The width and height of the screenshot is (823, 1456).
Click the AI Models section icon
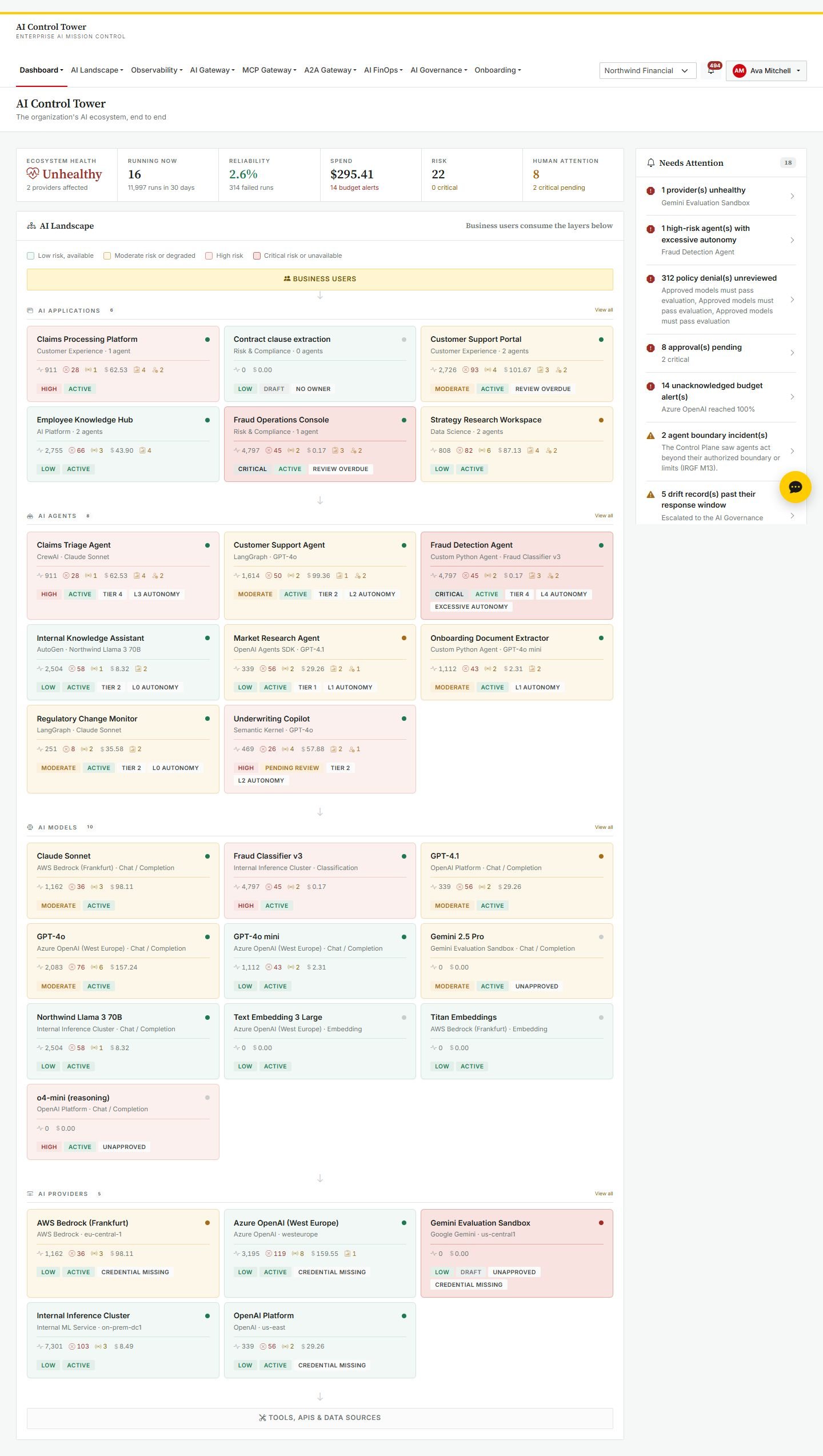pos(30,827)
